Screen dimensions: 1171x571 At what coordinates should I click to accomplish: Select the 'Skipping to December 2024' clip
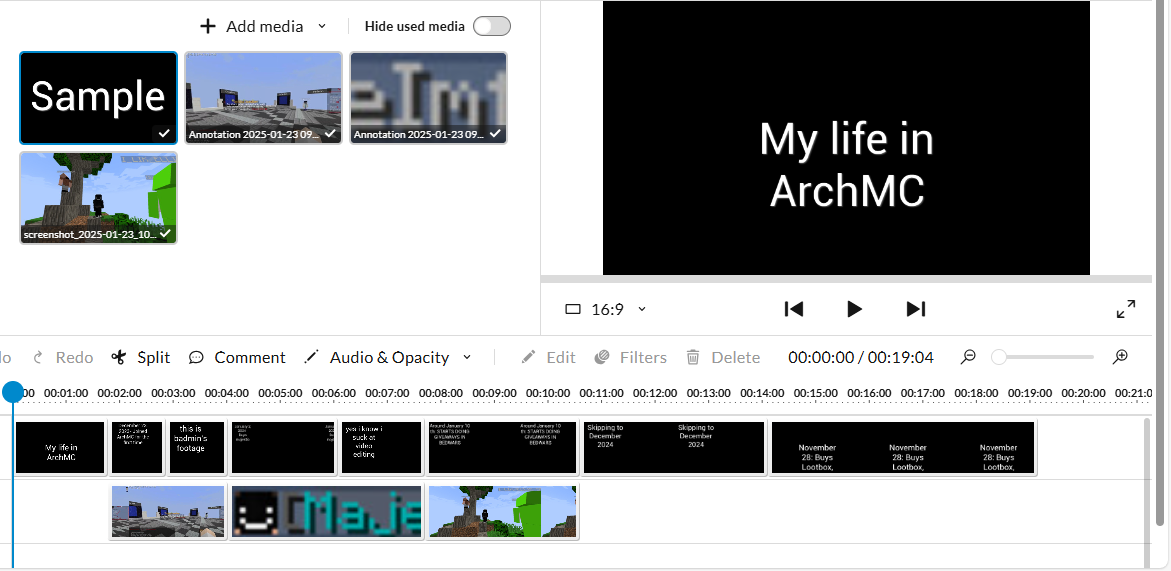(674, 448)
